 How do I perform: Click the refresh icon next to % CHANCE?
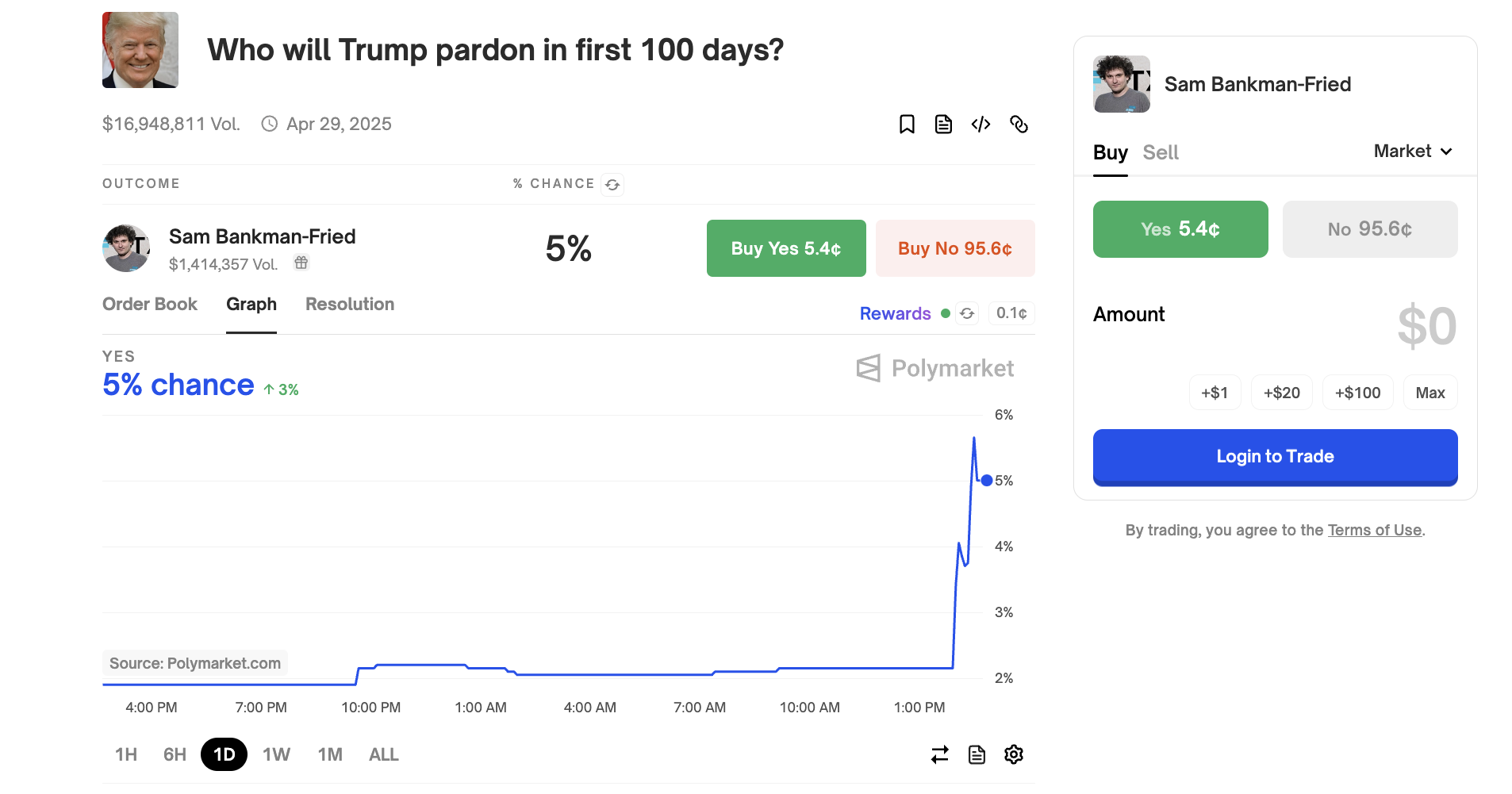612,184
